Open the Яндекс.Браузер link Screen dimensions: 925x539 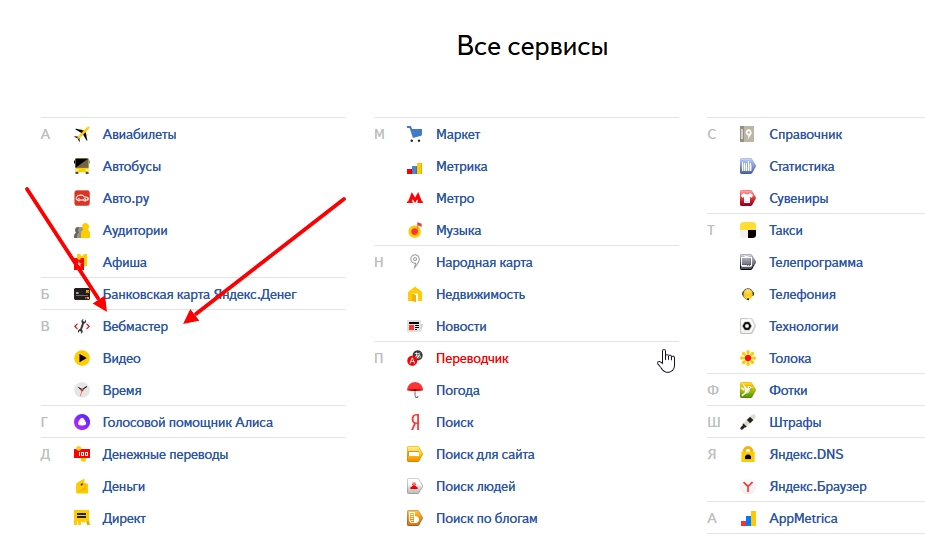[x=818, y=487]
